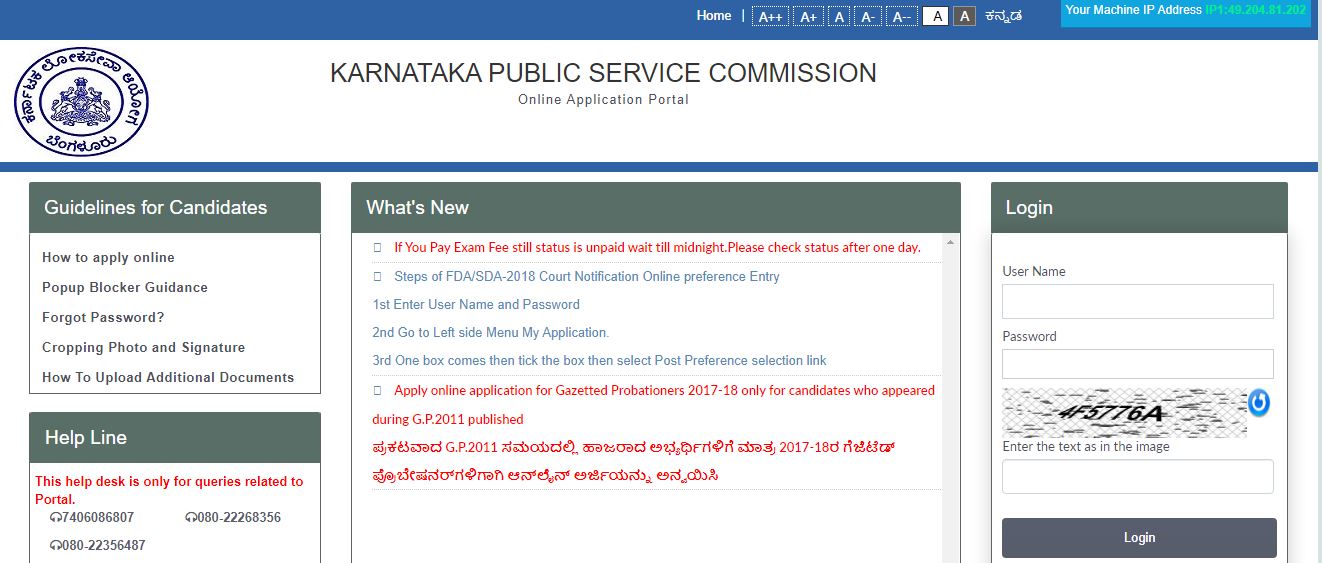Open Cropping Photo and Signature guide
This screenshot has width=1322, height=563.
[x=143, y=347]
